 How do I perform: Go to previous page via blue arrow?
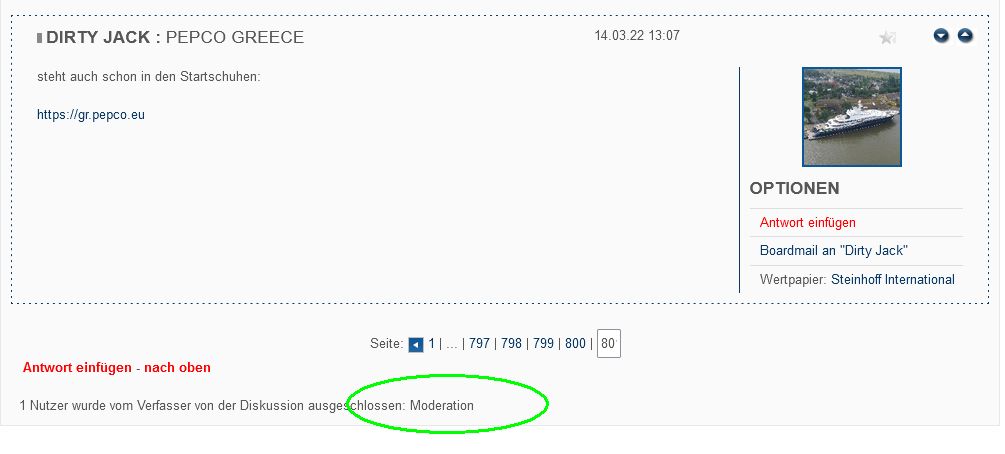coord(416,345)
